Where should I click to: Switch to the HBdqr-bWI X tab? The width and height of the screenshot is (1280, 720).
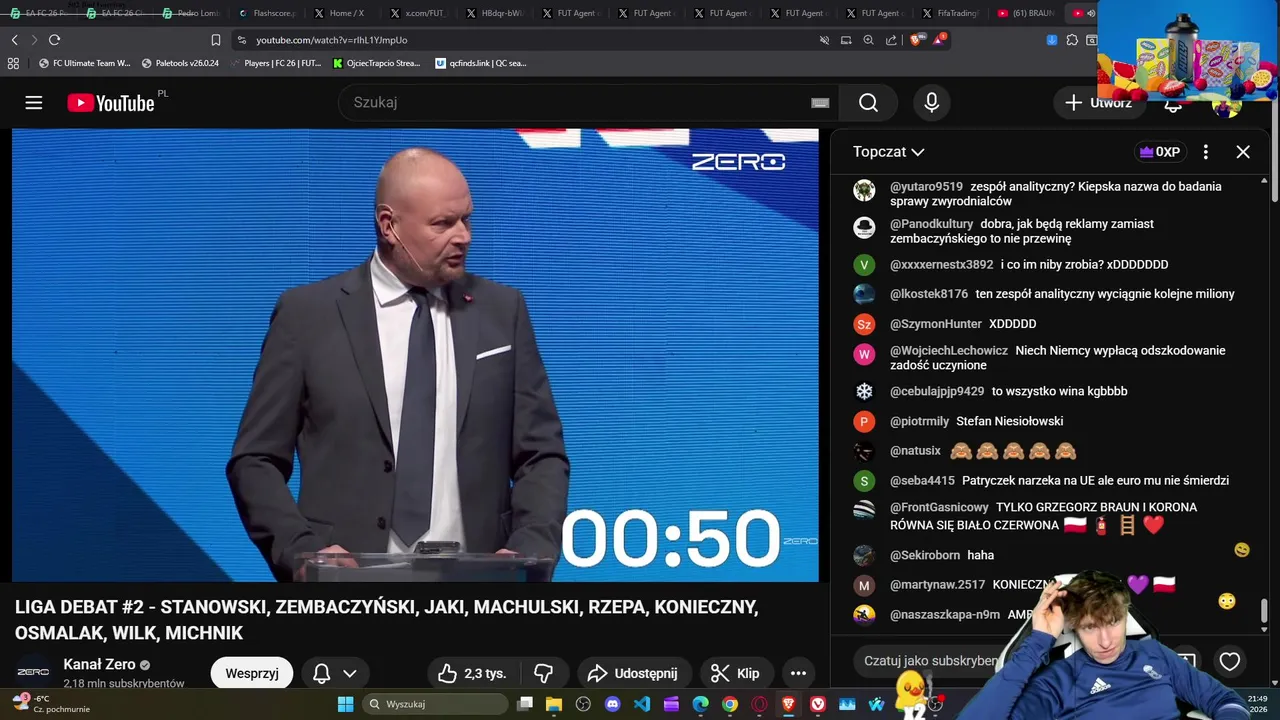(494, 13)
